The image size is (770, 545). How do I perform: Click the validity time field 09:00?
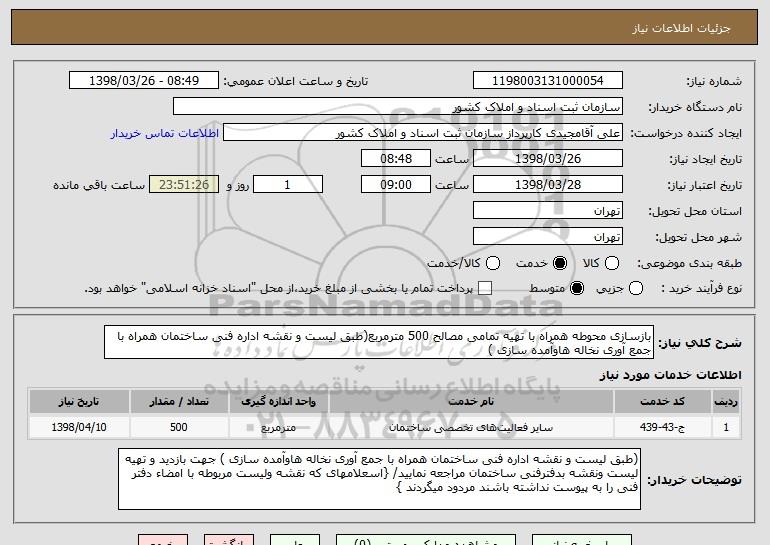point(396,185)
